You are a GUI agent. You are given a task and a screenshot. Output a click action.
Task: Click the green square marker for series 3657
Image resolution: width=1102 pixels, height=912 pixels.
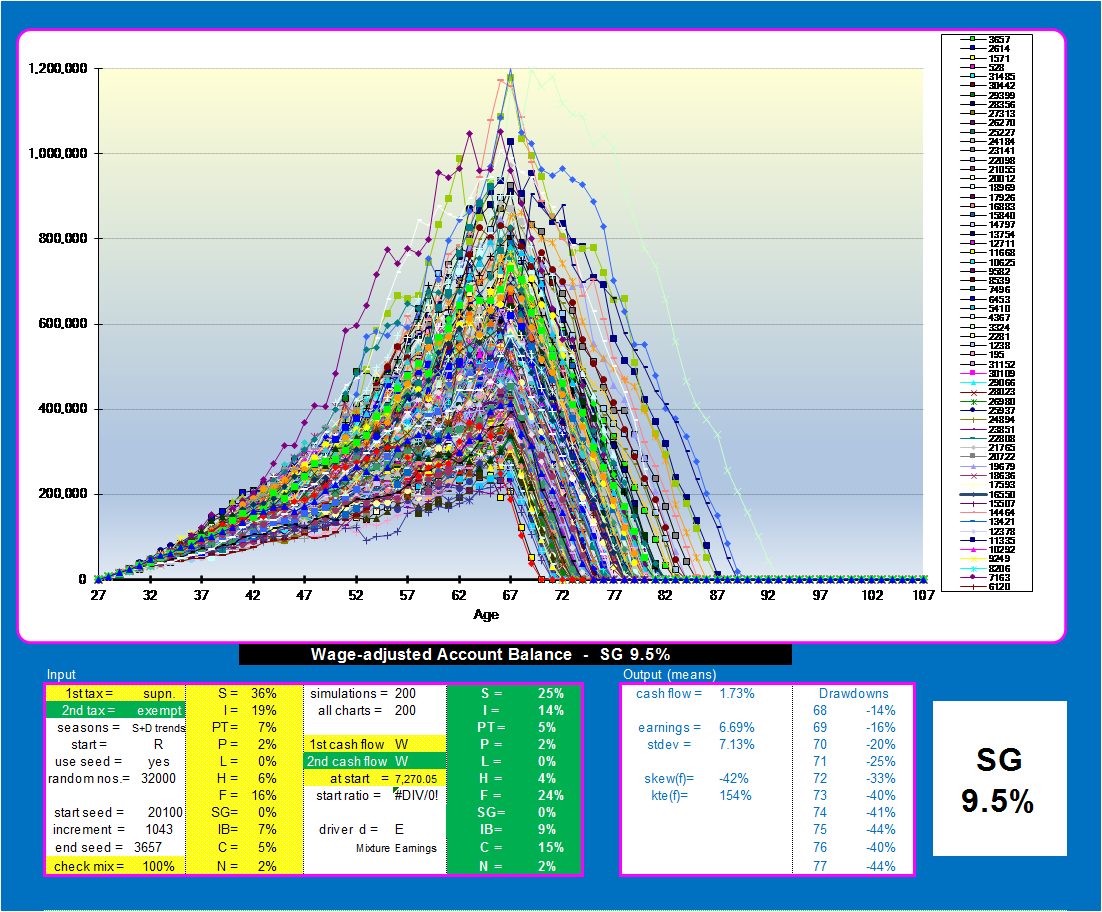[972, 39]
